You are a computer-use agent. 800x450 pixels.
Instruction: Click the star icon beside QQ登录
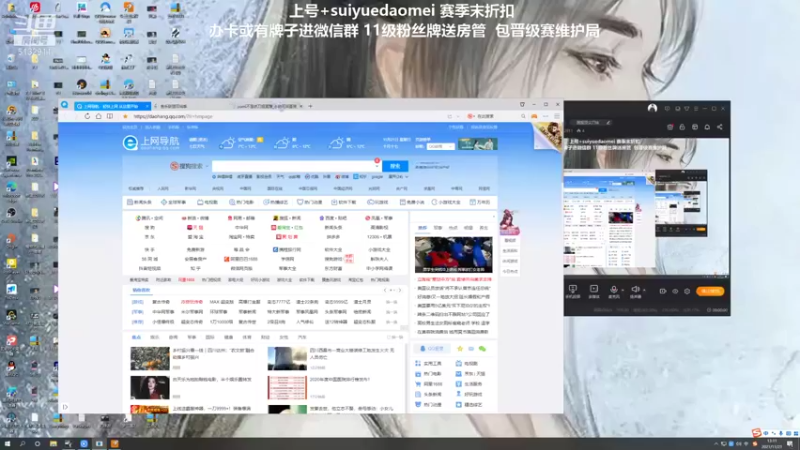tap(460, 348)
